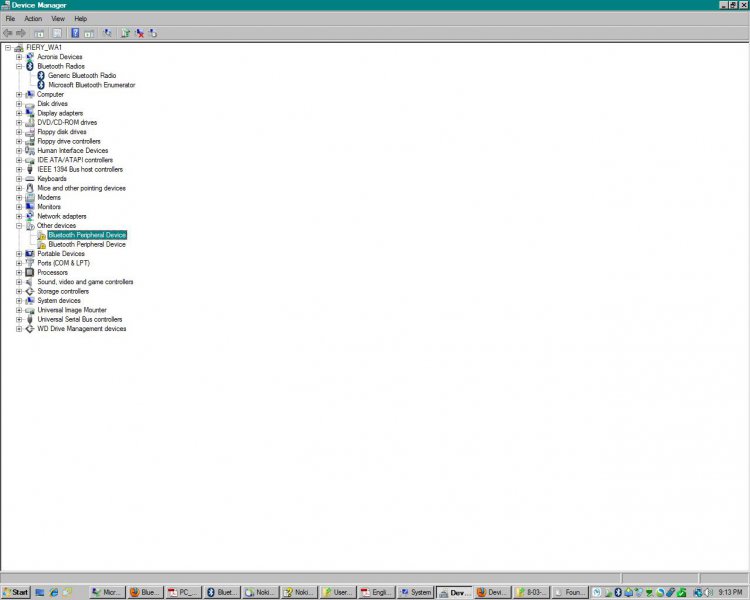Click Scan for hardware changes icon

click(108, 33)
